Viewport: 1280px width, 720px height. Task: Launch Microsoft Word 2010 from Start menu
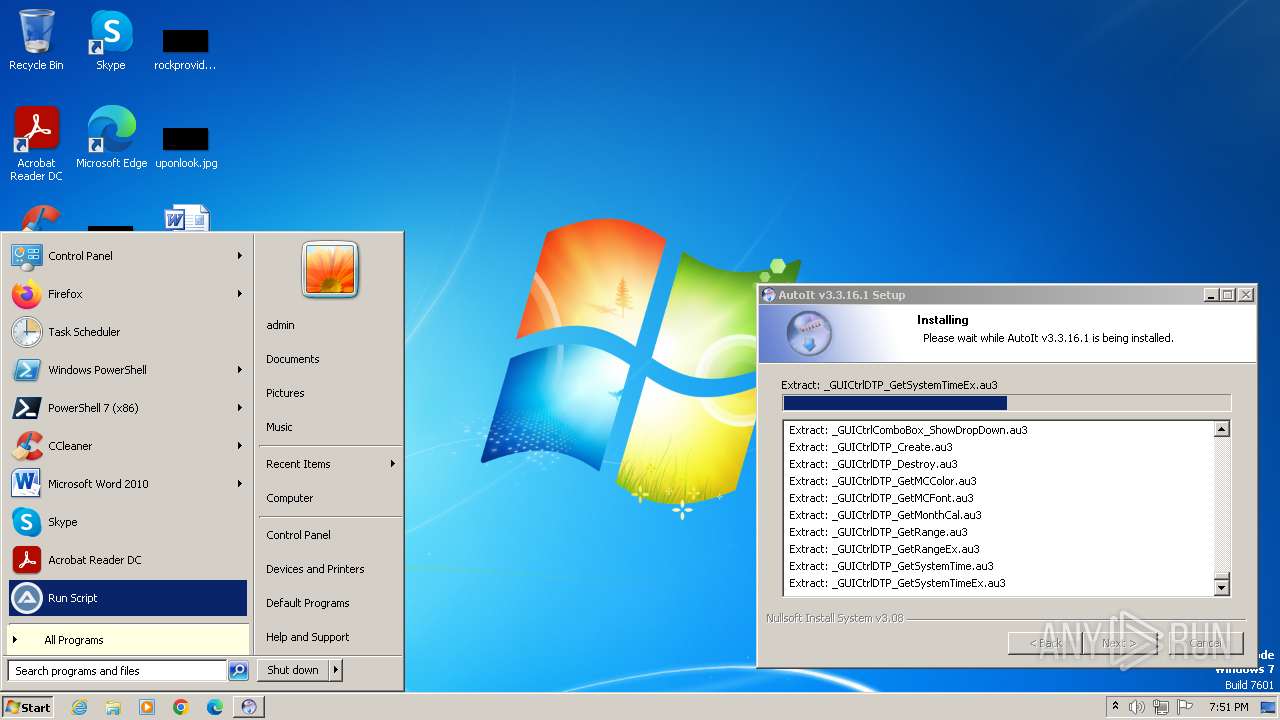(x=128, y=484)
